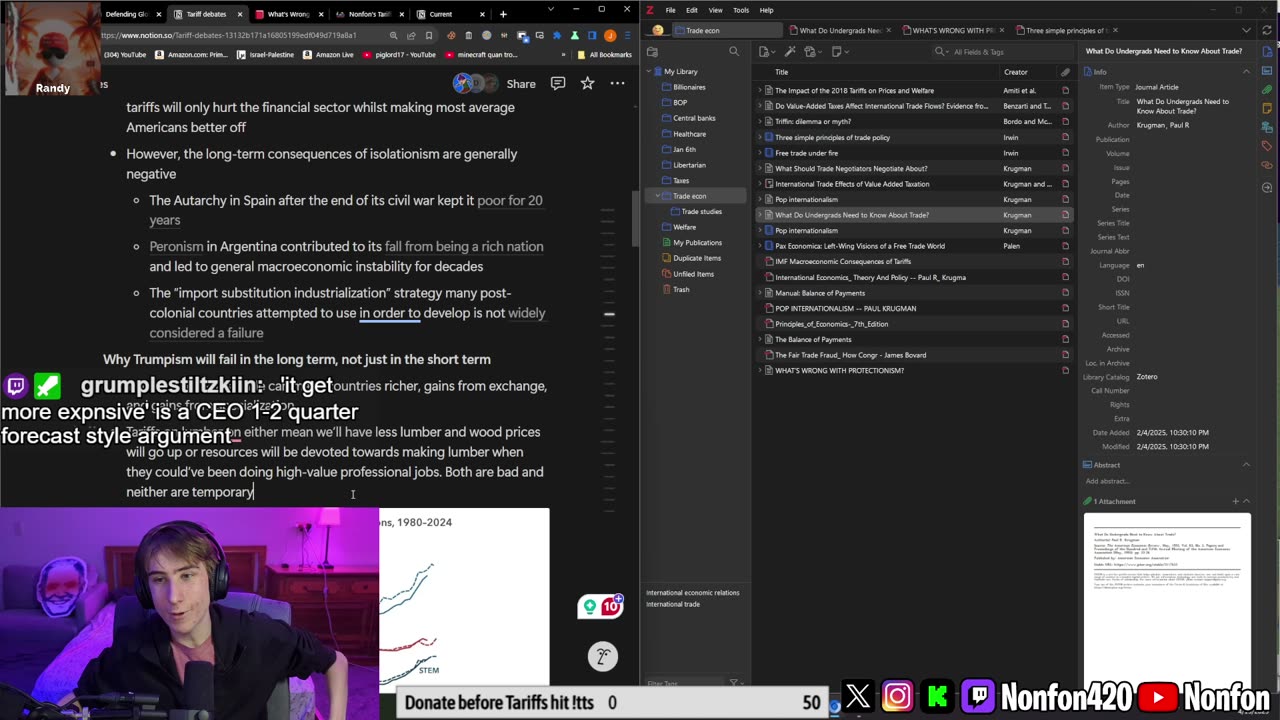Collapse the Attachment section chevron
1280x720 pixels.
click(x=1248, y=501)
